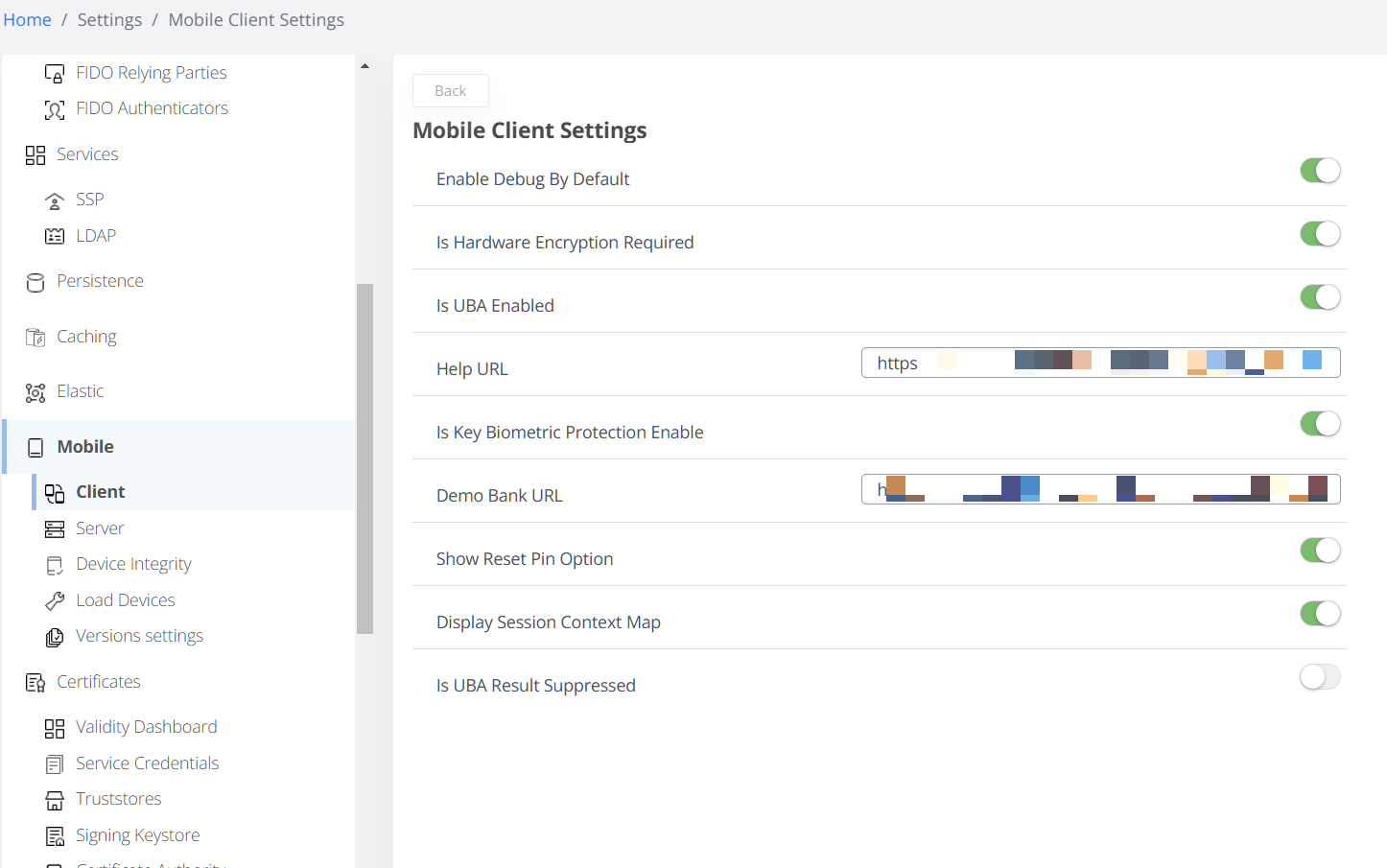This screenshot has height=868, width=1387.
Task: Open FIDO Authenticators via its icon
Action: (x=55, y=107)
